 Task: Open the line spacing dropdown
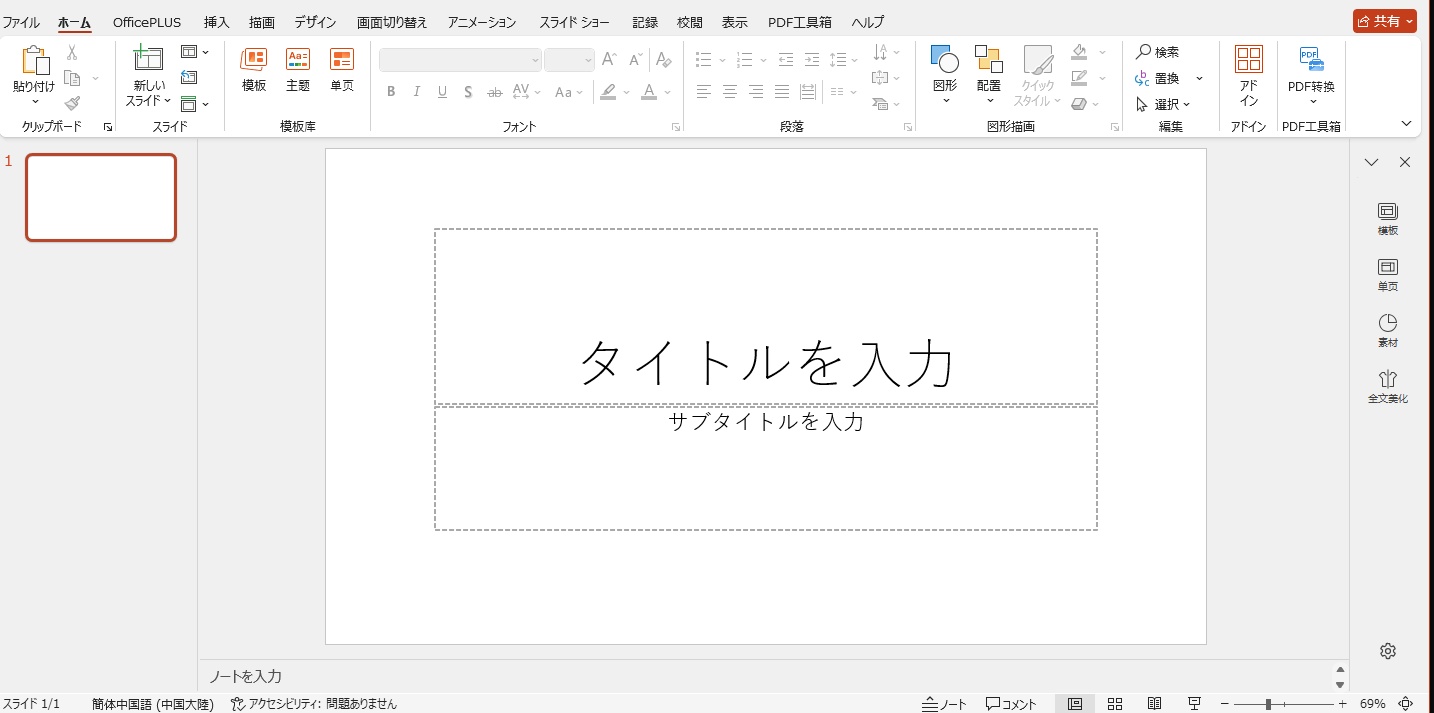pos(844,60)
